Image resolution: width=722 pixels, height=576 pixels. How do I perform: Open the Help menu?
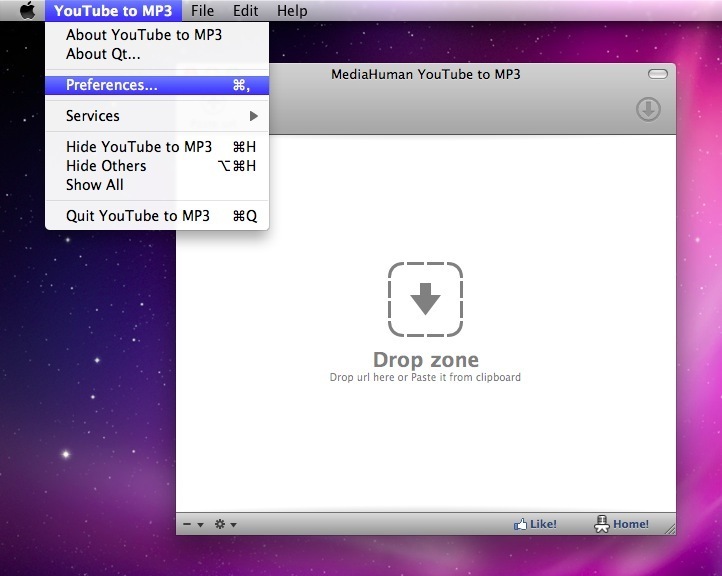(292, 11)
